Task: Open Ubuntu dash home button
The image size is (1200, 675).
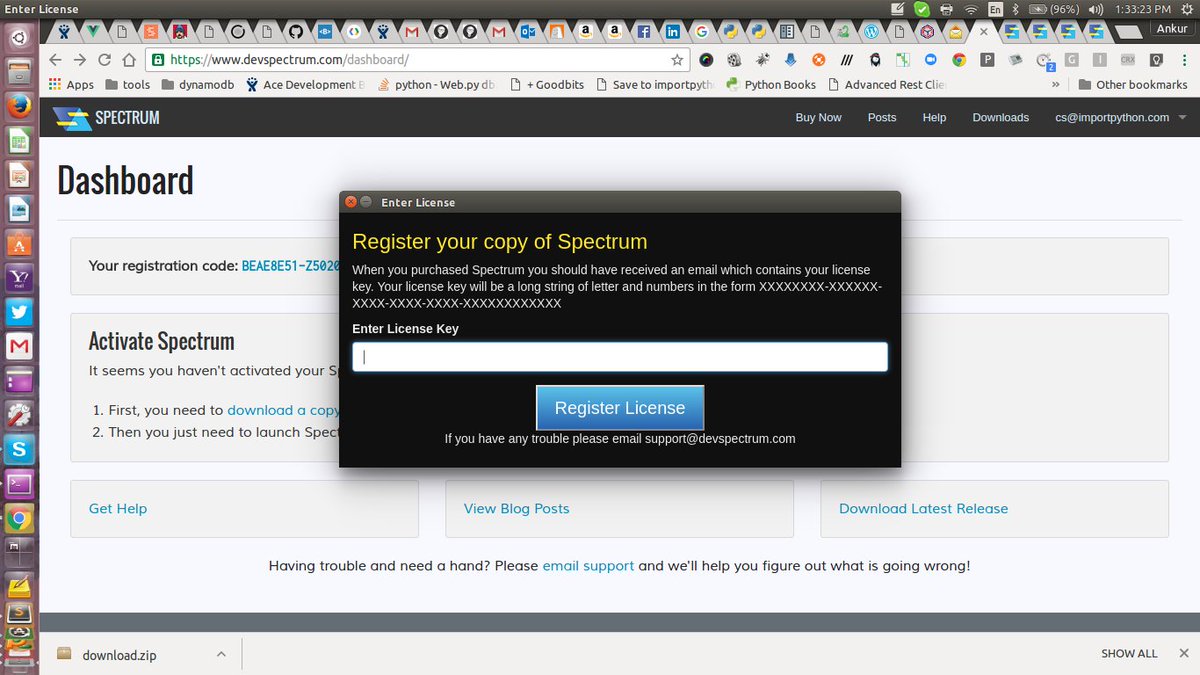Action: pyautogui.click(x=19, y=39)
